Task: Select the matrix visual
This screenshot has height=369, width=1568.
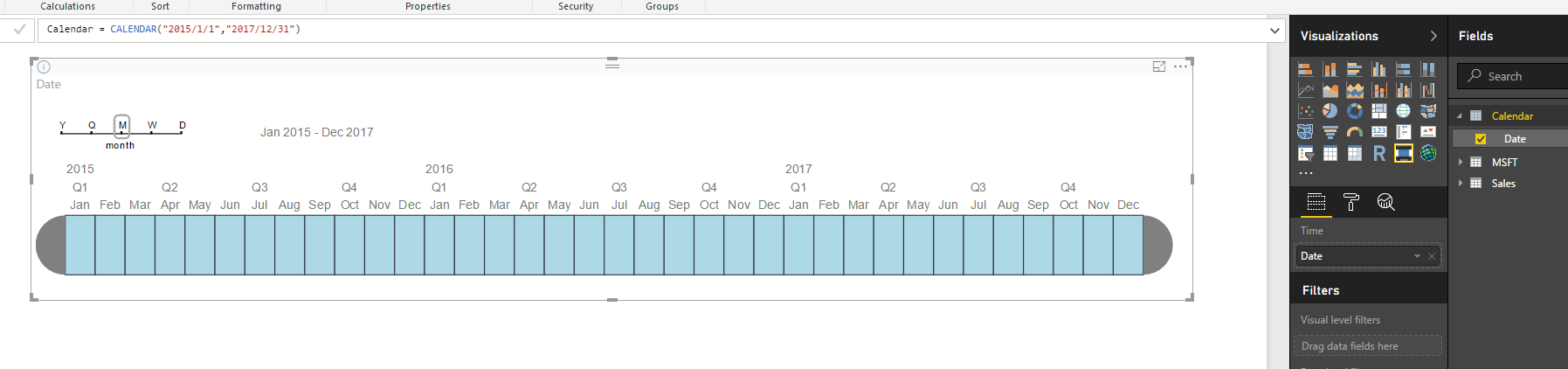Action: pos(1354,154)
